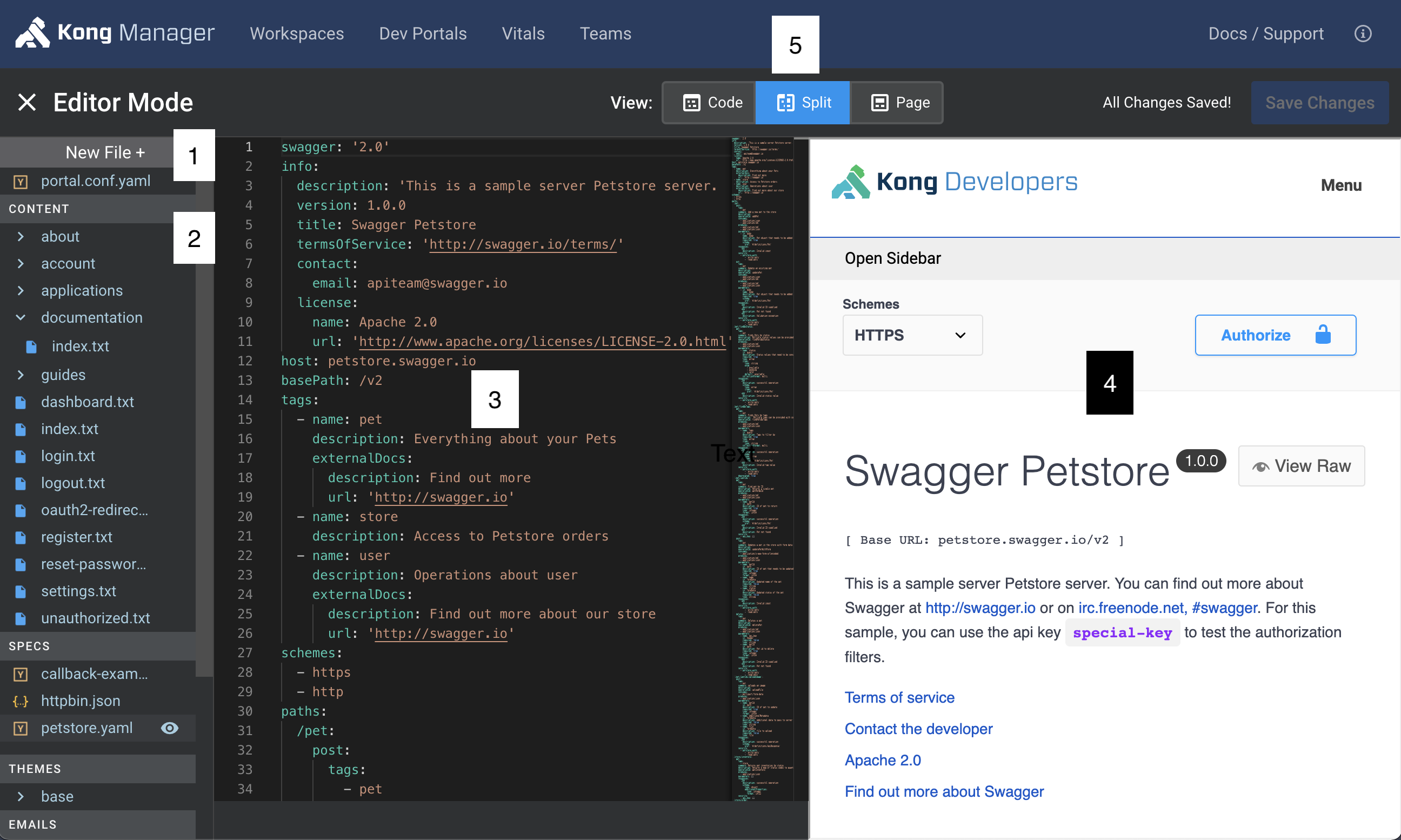Open Find out more about Swagger link
Image resolution: width=1401 pixels, height=840 pixels.
point(944,791)
